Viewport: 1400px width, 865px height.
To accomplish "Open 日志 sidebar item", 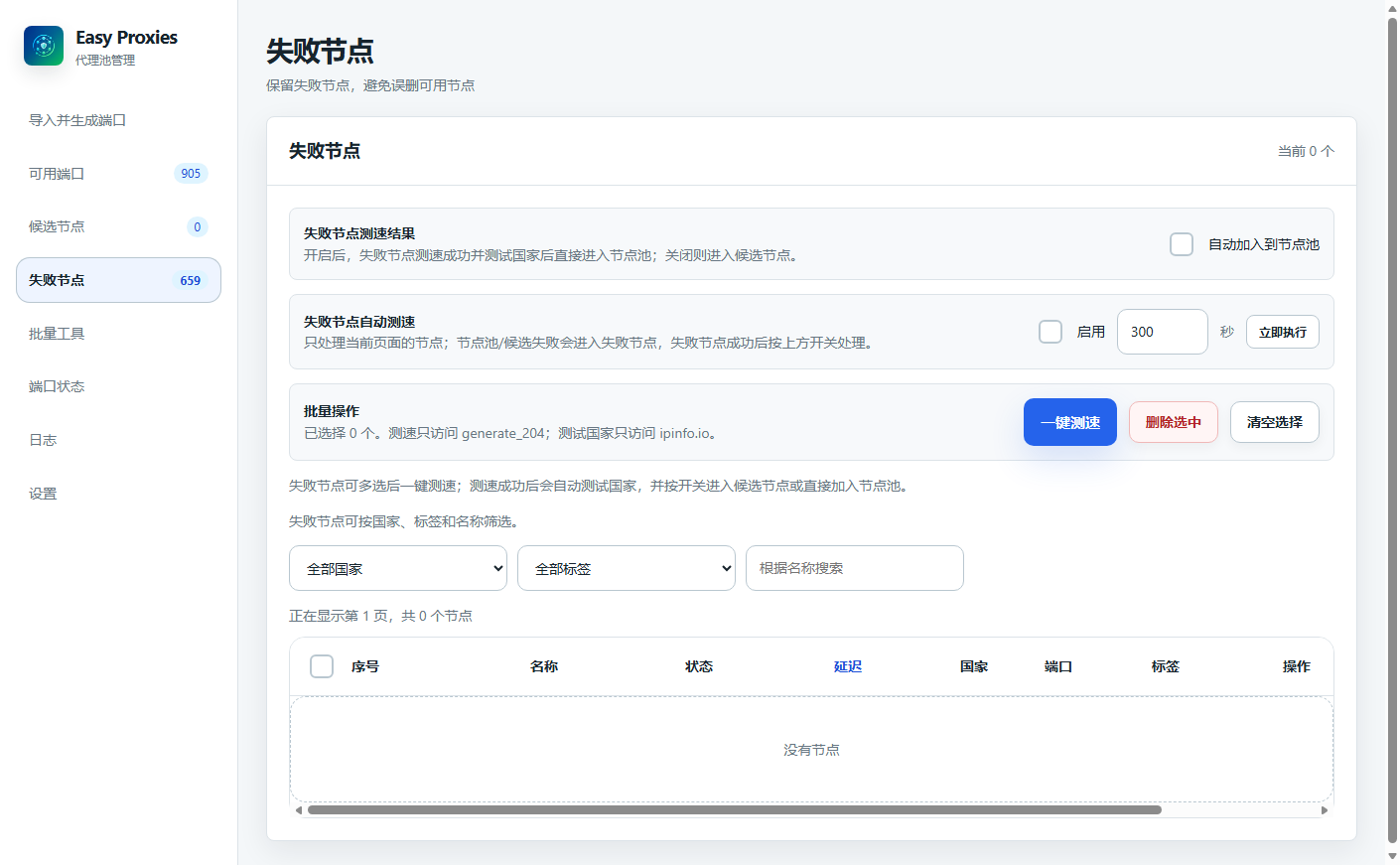I will pyautogui.click(x=118, y=440).
